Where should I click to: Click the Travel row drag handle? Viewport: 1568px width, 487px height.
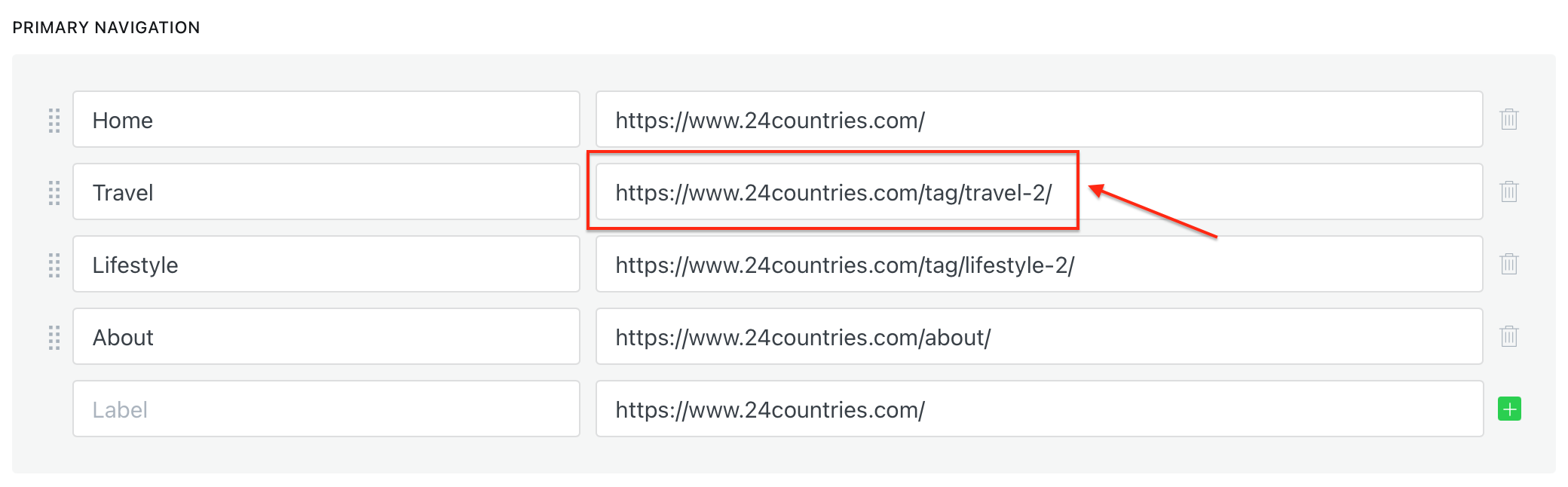point(54,192)
